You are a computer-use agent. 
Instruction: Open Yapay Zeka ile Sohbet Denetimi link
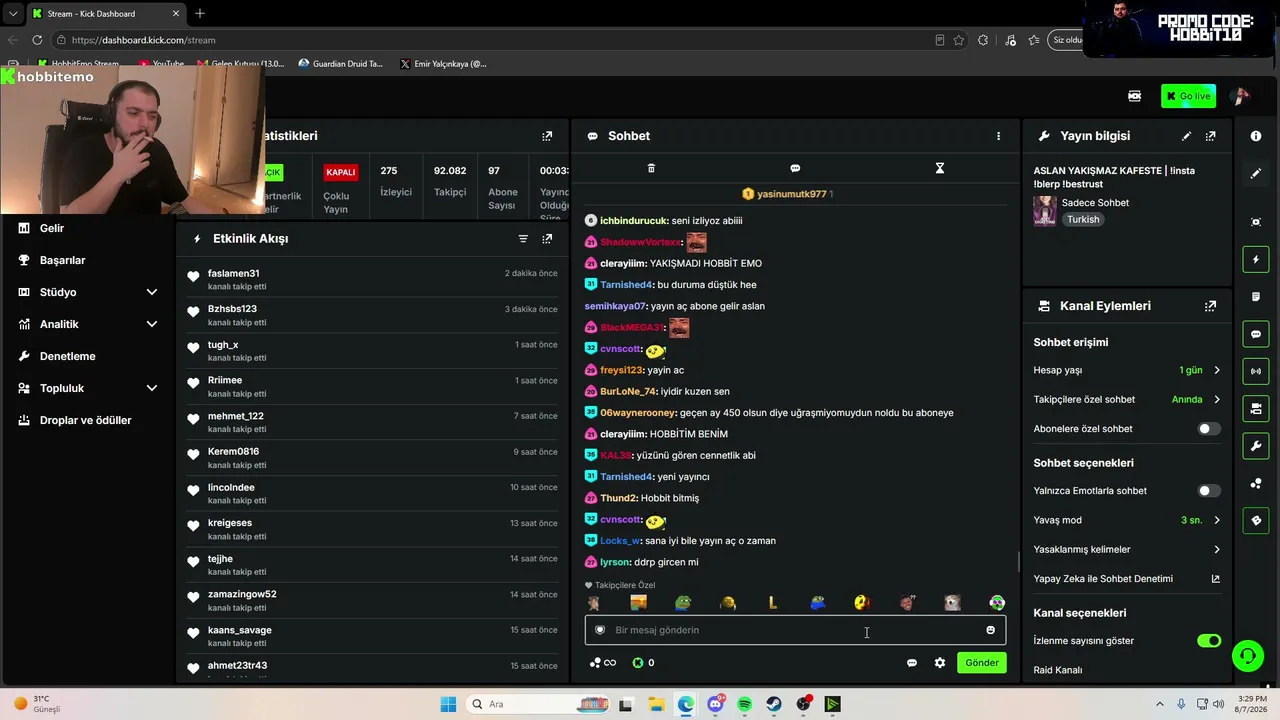(x=1127, y=578)
